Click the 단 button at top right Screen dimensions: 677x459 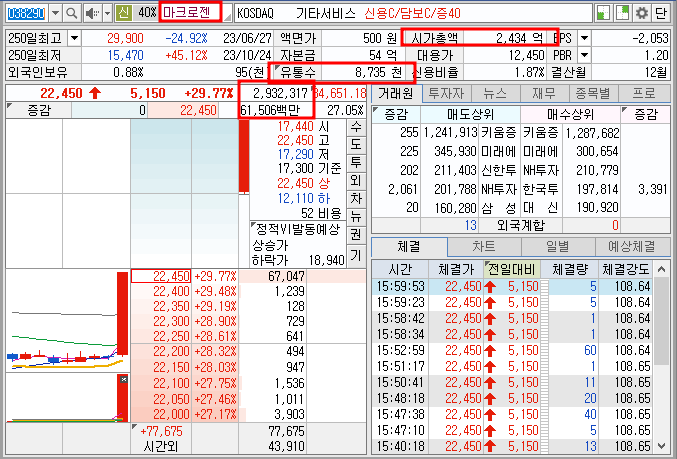click(x=661, y=13)
